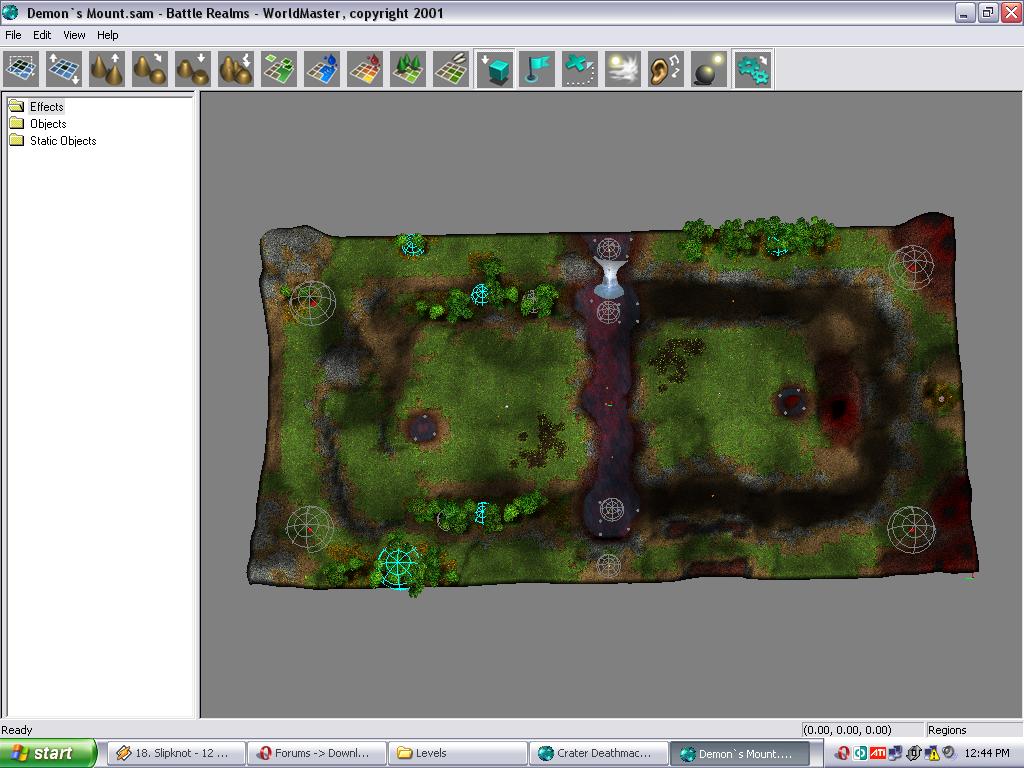
Task: Select the grid selection tool icon
Action: coord(21,70)
